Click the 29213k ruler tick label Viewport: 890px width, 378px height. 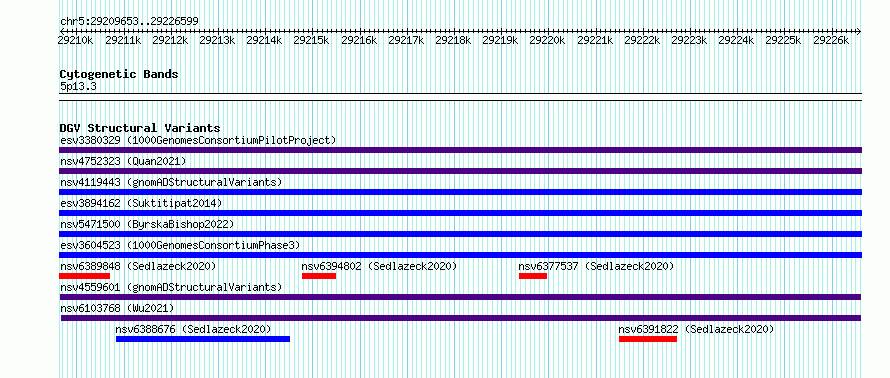coord(217,40)
